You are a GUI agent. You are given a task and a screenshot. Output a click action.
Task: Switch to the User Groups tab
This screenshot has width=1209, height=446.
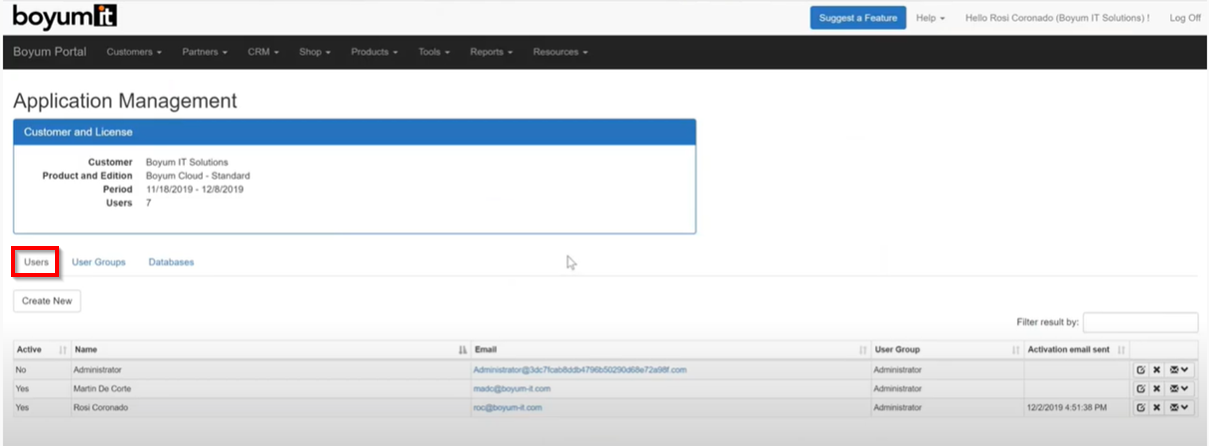99,262
